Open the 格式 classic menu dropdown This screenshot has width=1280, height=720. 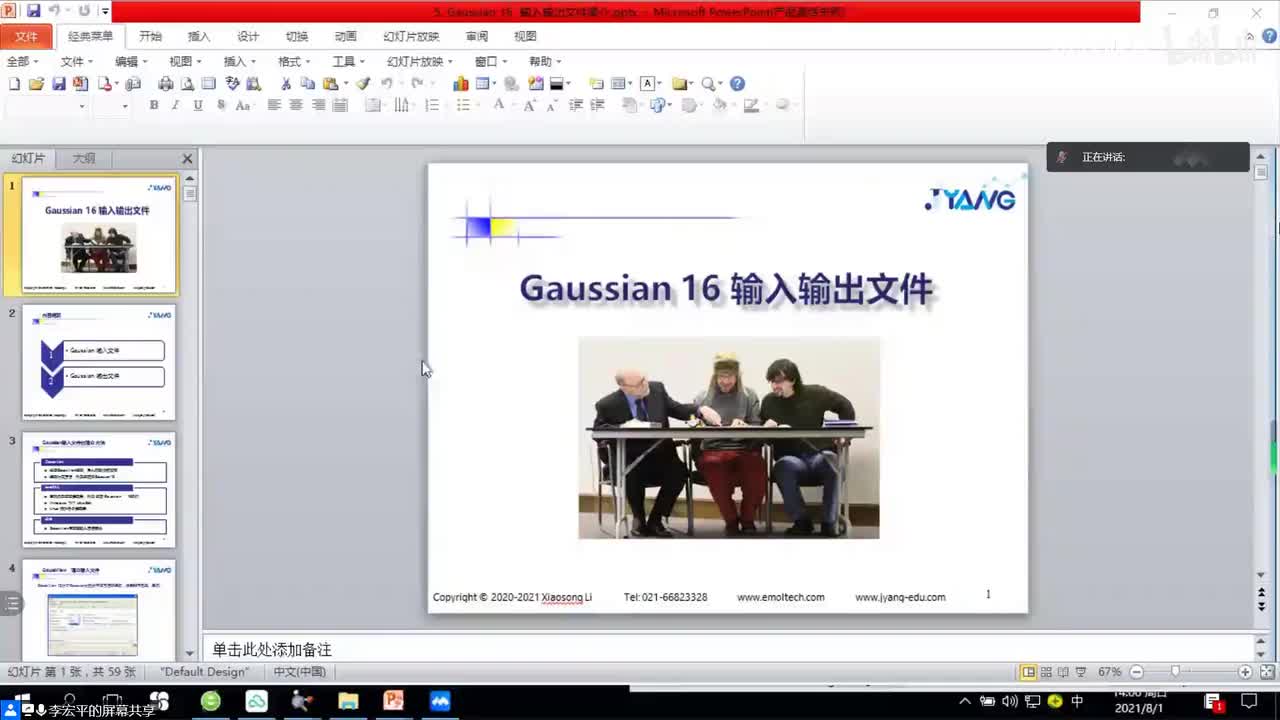click(295, 61)
